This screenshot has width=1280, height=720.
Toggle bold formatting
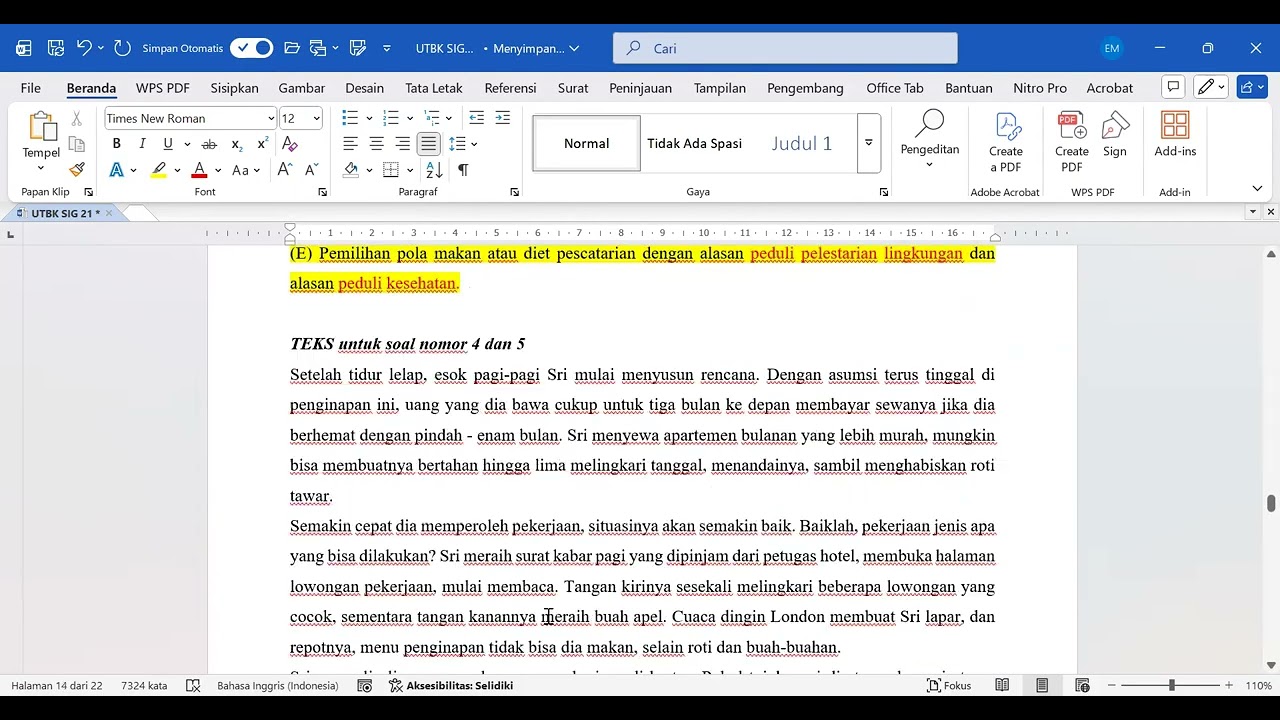[x=116, y=144]
